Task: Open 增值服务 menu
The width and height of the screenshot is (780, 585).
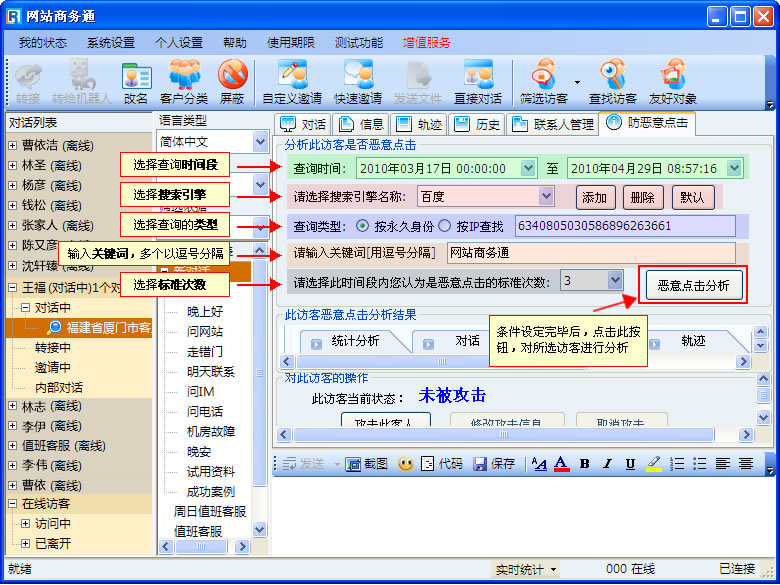Action: click(x=426, y=43)
